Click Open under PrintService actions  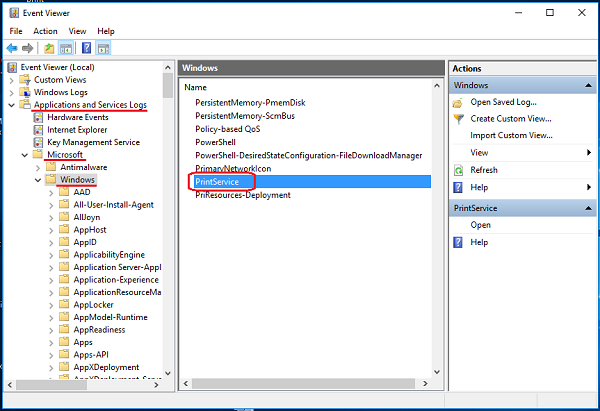pos(480,225)
